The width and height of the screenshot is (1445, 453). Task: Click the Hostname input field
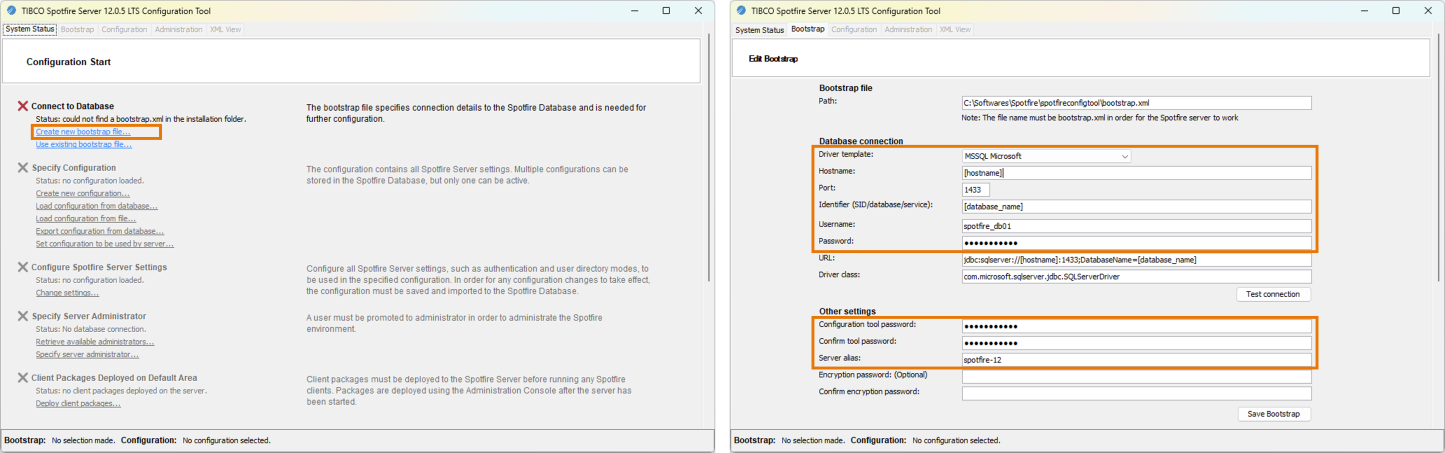point(1136,173)
